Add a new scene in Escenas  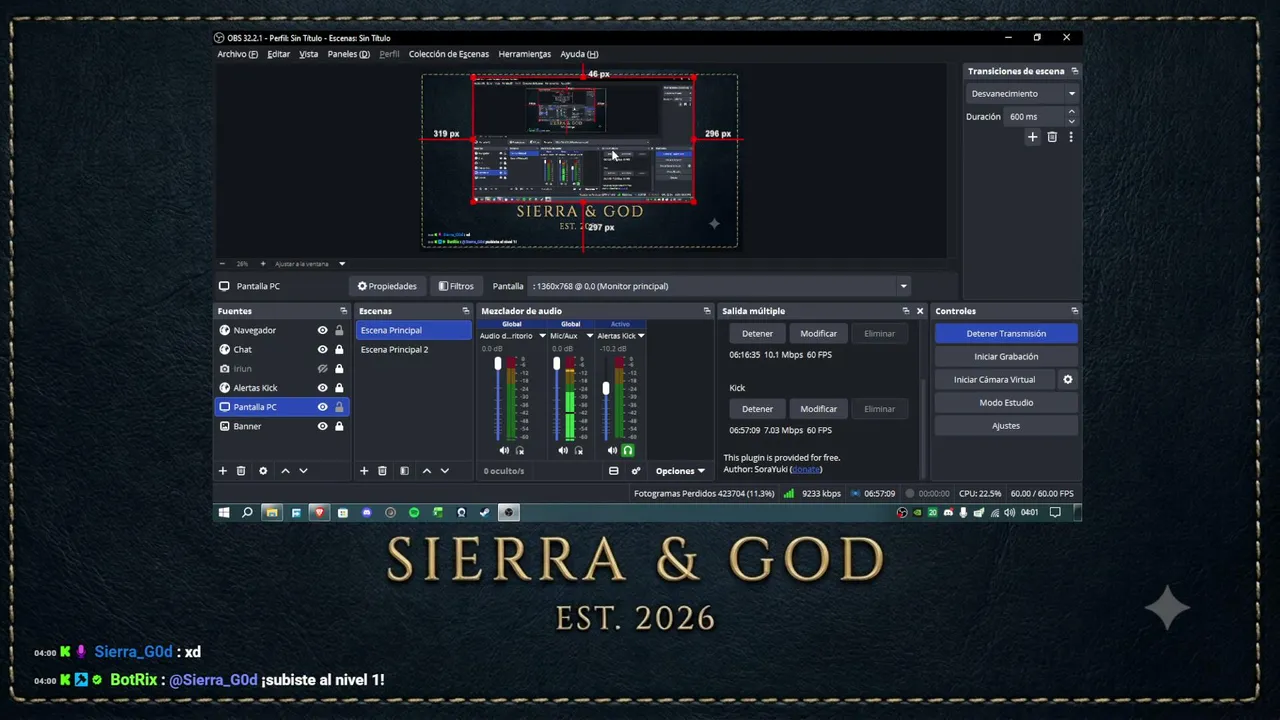364,471
